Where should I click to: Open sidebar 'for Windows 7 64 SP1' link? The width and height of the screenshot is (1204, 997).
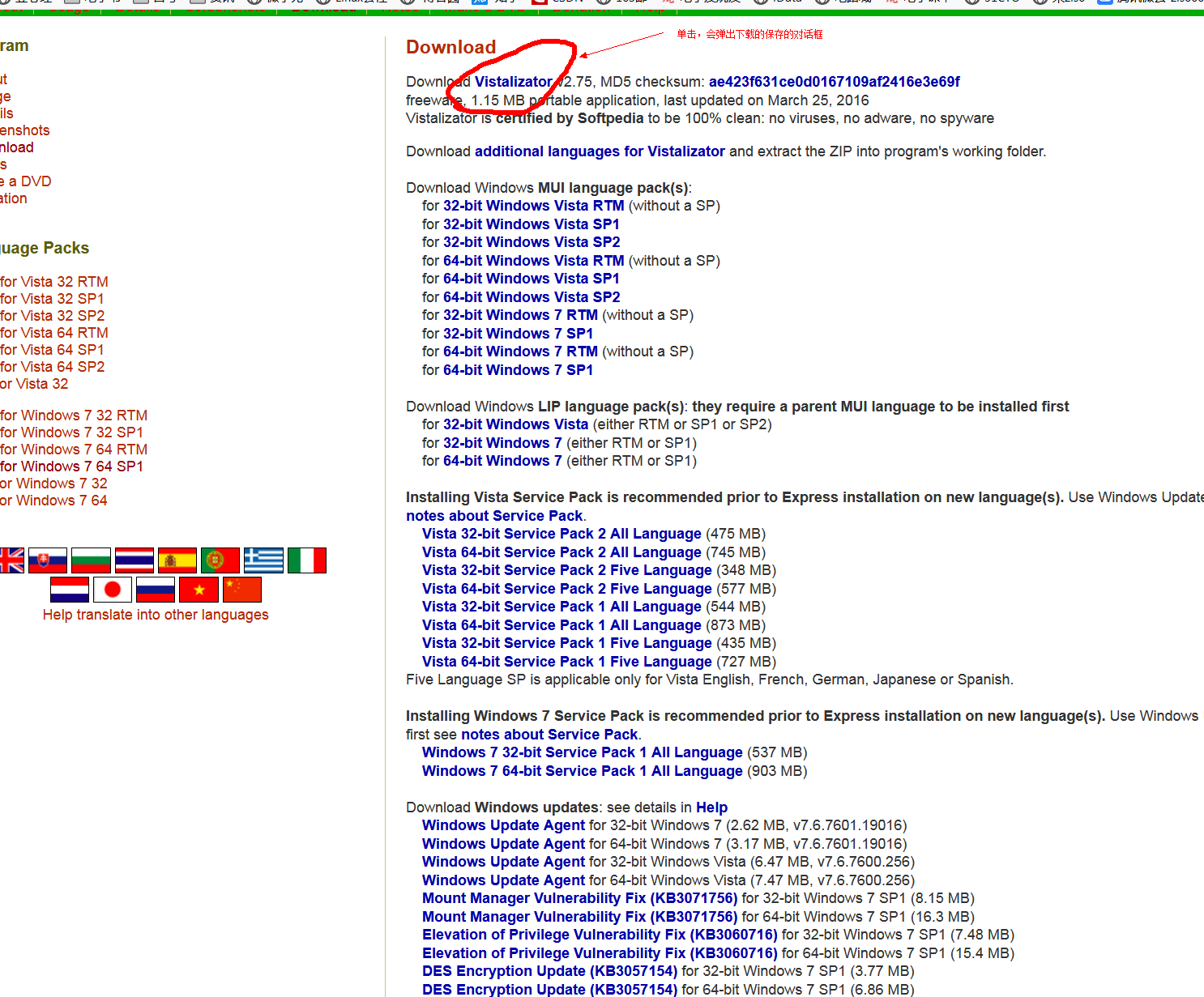[71, 467]
